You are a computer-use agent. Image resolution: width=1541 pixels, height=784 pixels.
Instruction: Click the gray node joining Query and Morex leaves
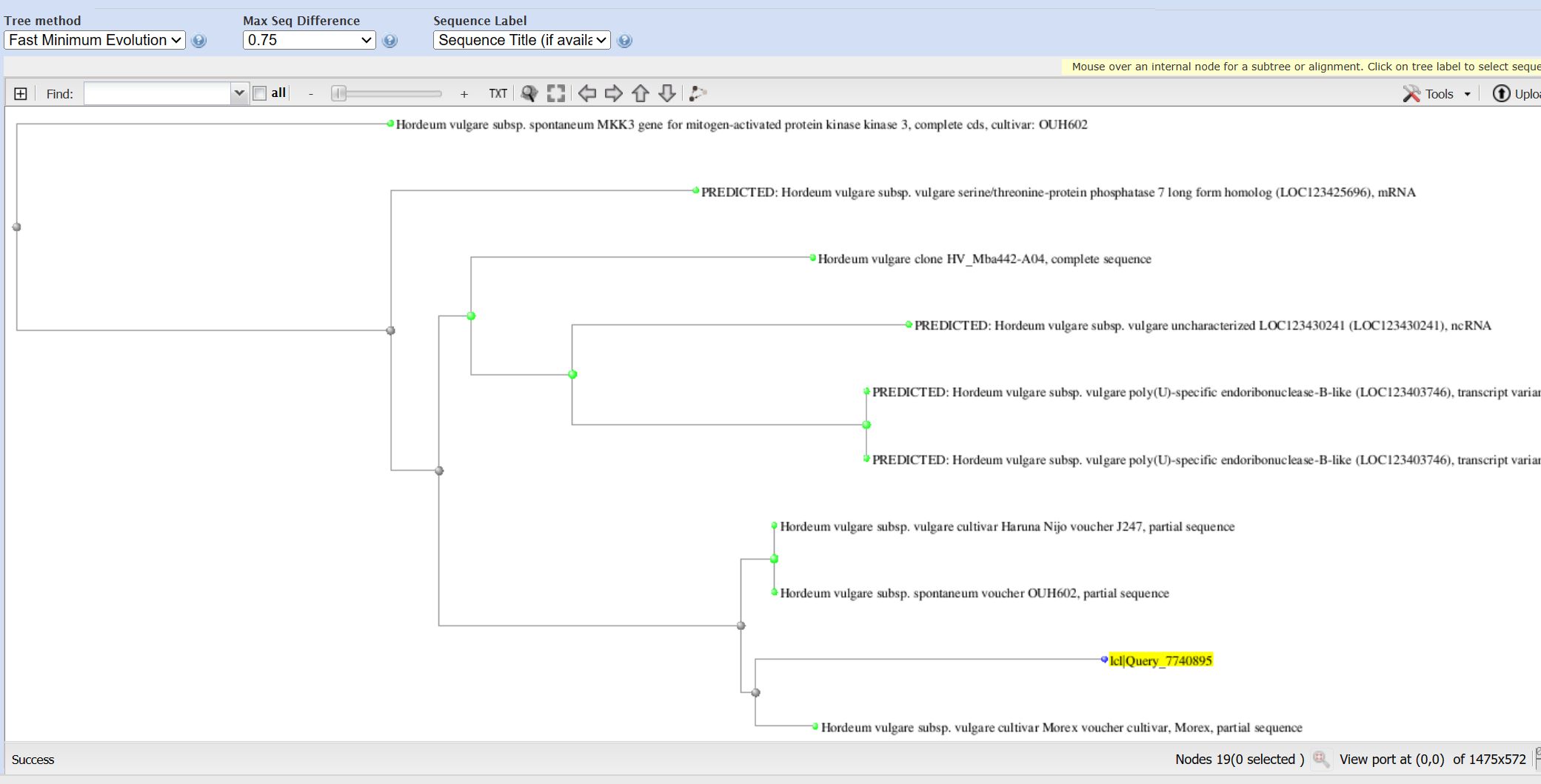tap(755, 693)
